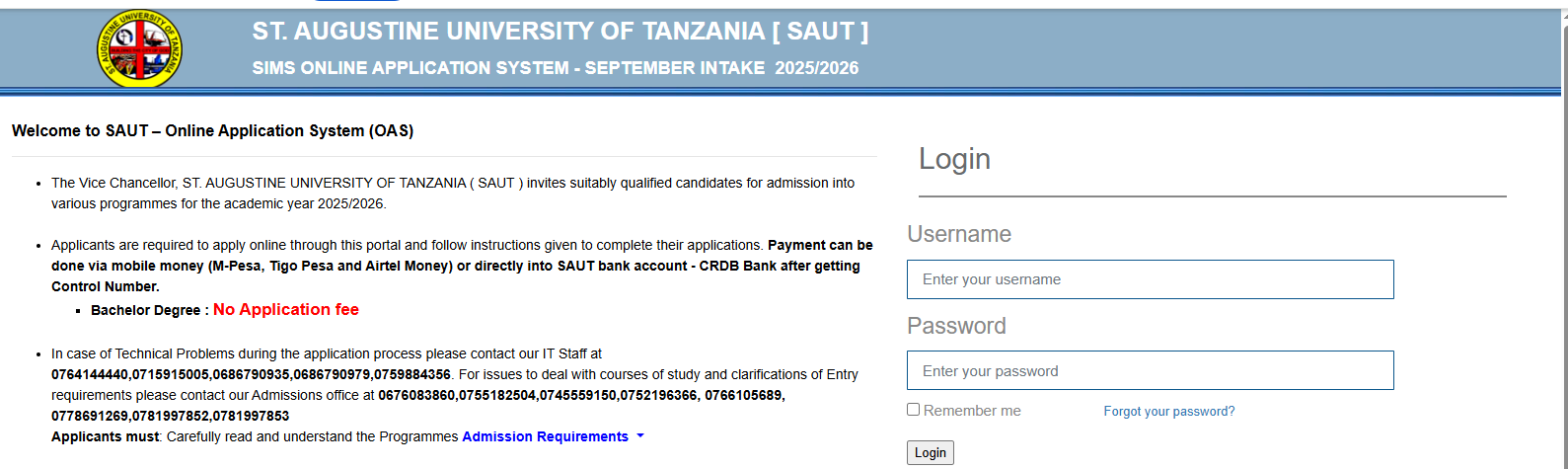Tick the Remember me checkbox
Image resolution: width=1568 pixels, height=469 pixels.
(x=913, y=410)
